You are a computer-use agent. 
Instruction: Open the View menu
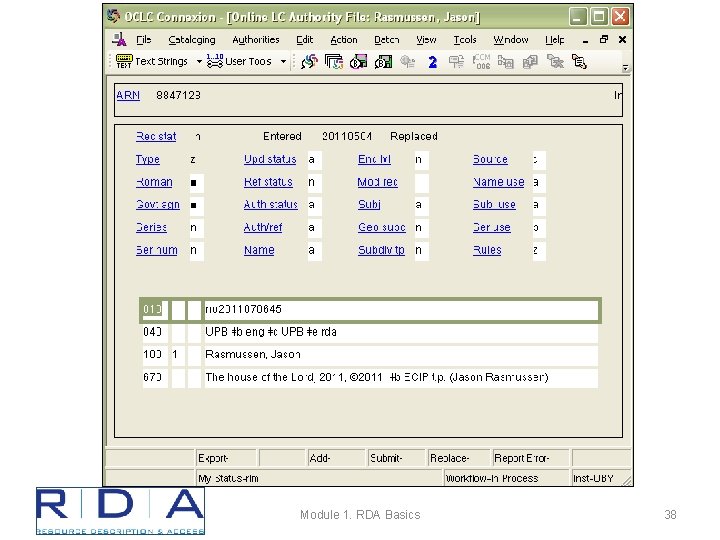[x=426, y=40]
